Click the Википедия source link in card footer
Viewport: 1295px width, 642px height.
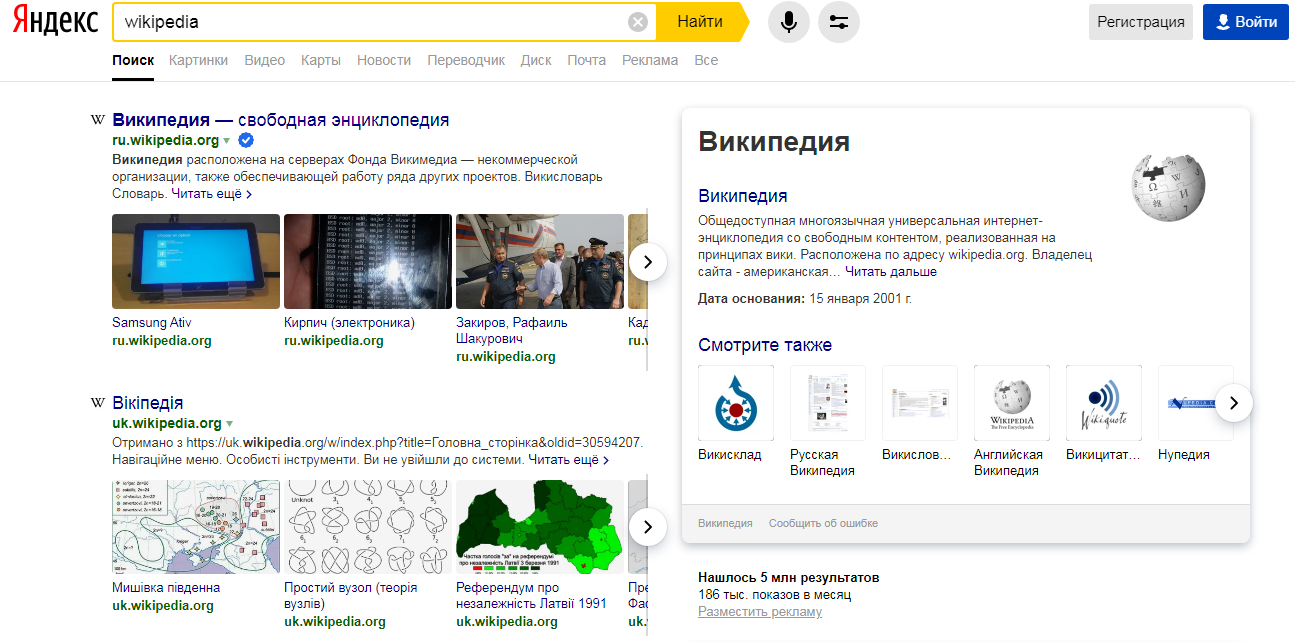(726, 524)
